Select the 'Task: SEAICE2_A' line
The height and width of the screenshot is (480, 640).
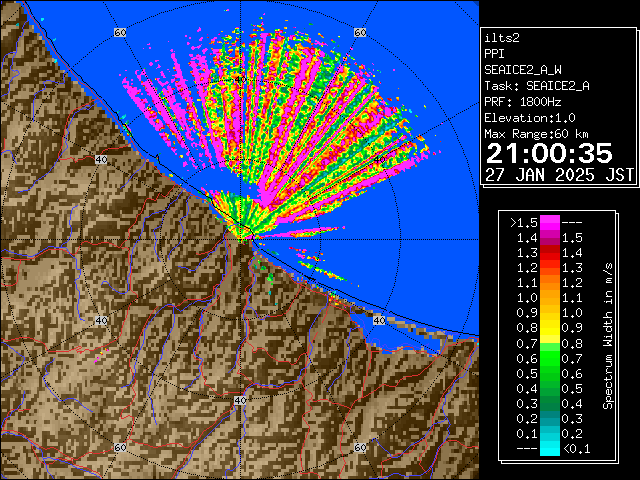point(537,86)
